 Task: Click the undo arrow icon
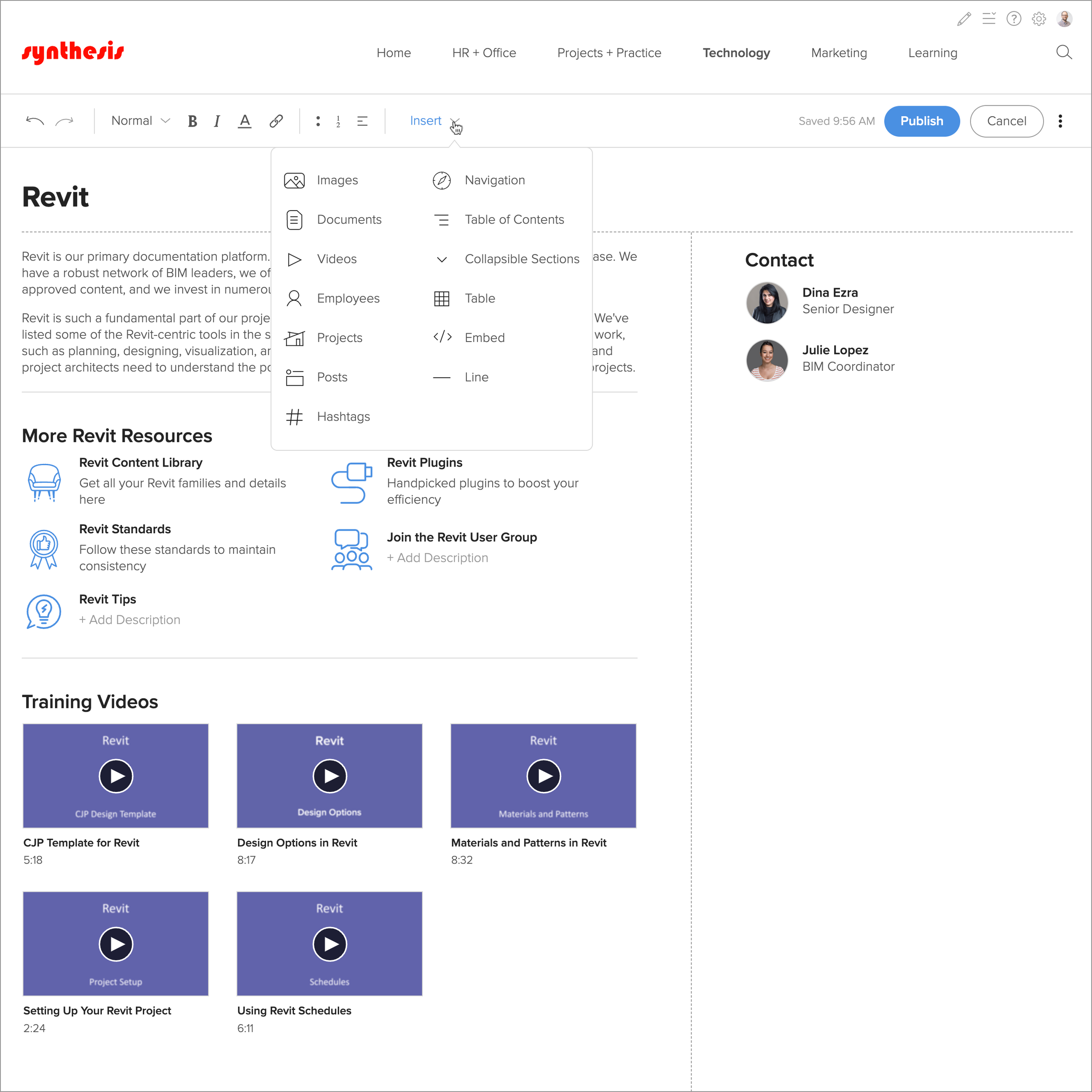click(35, 121)
